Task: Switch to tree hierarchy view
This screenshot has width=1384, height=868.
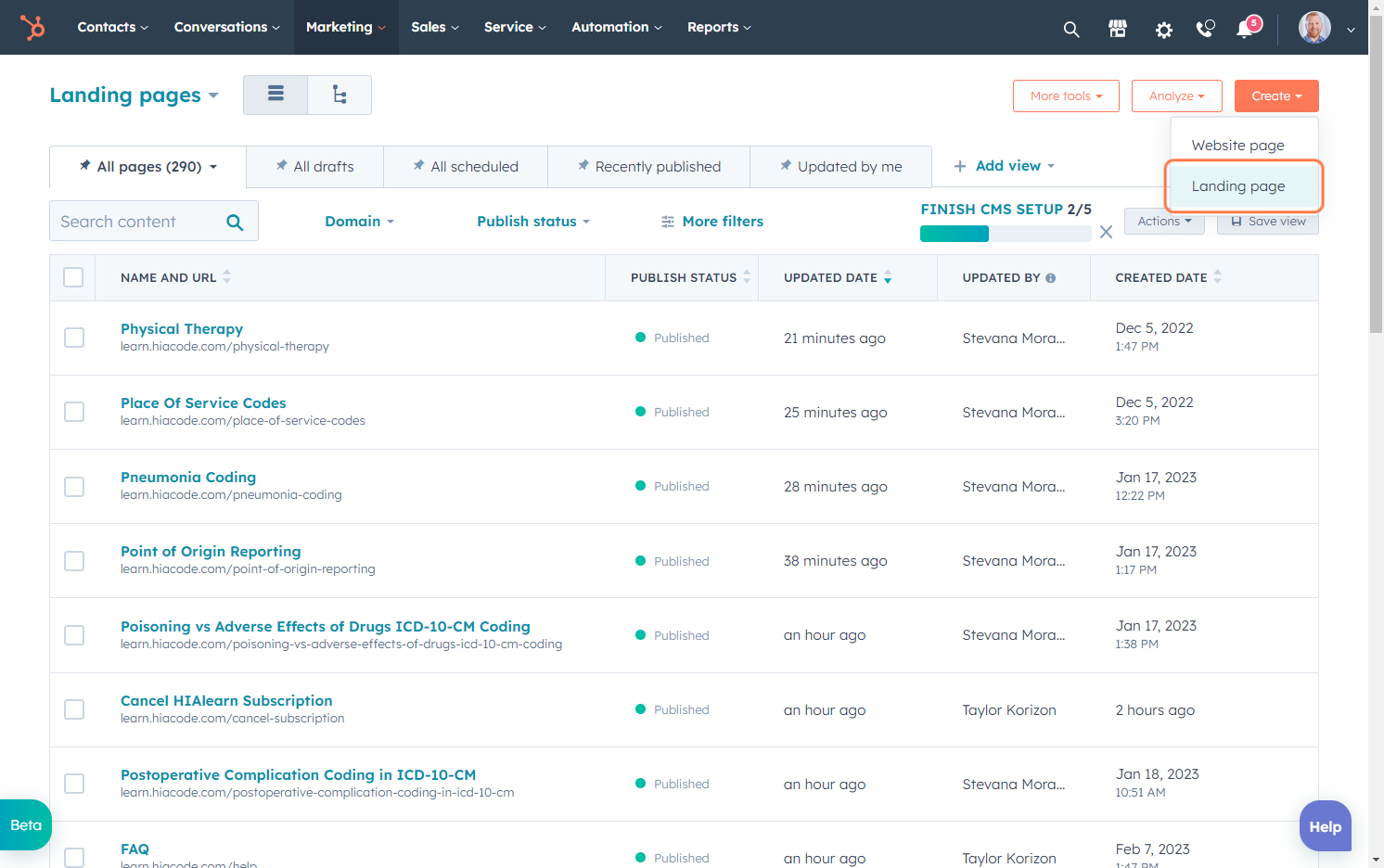Action: (x=340, y=95)
